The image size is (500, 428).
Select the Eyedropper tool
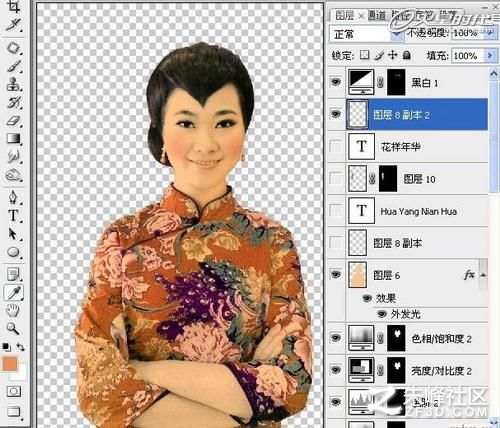(13, 293)
